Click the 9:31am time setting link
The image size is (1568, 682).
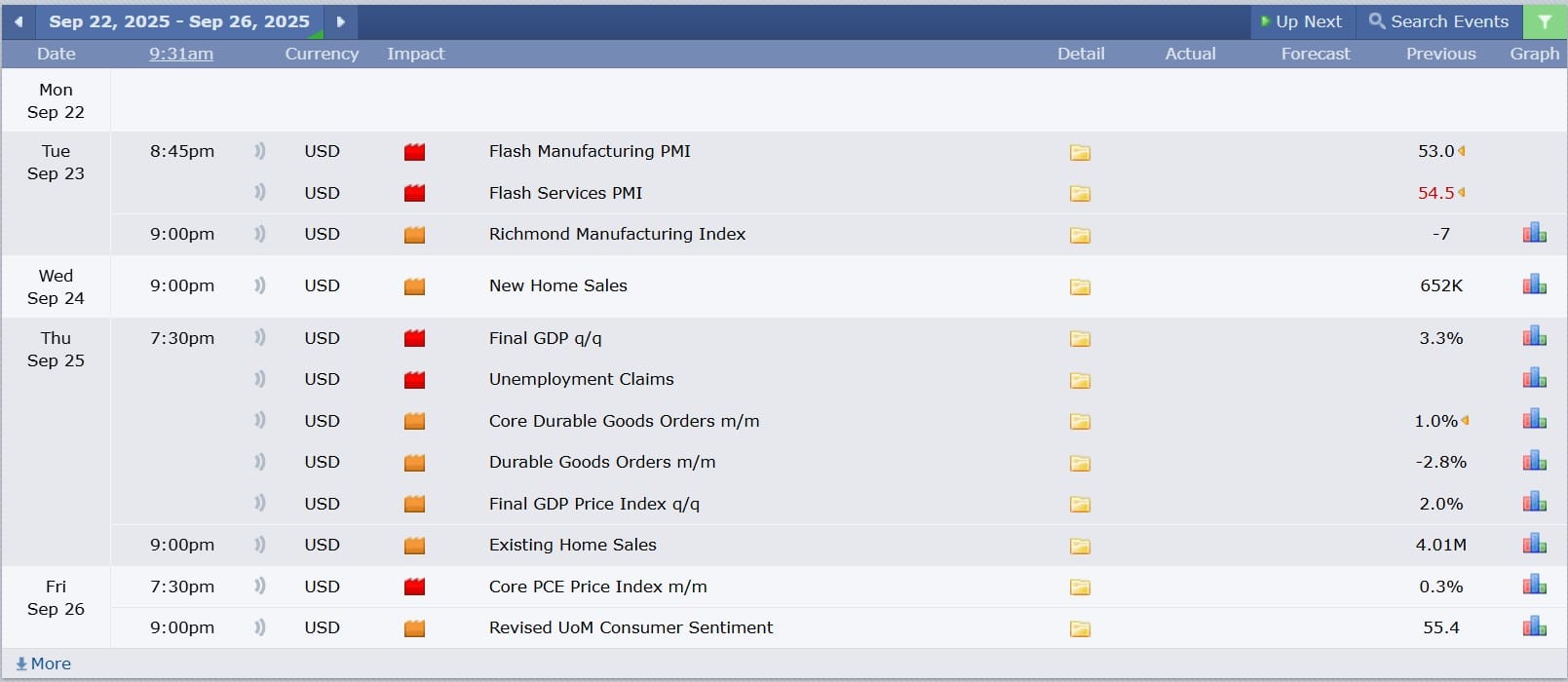pos(181,54)
